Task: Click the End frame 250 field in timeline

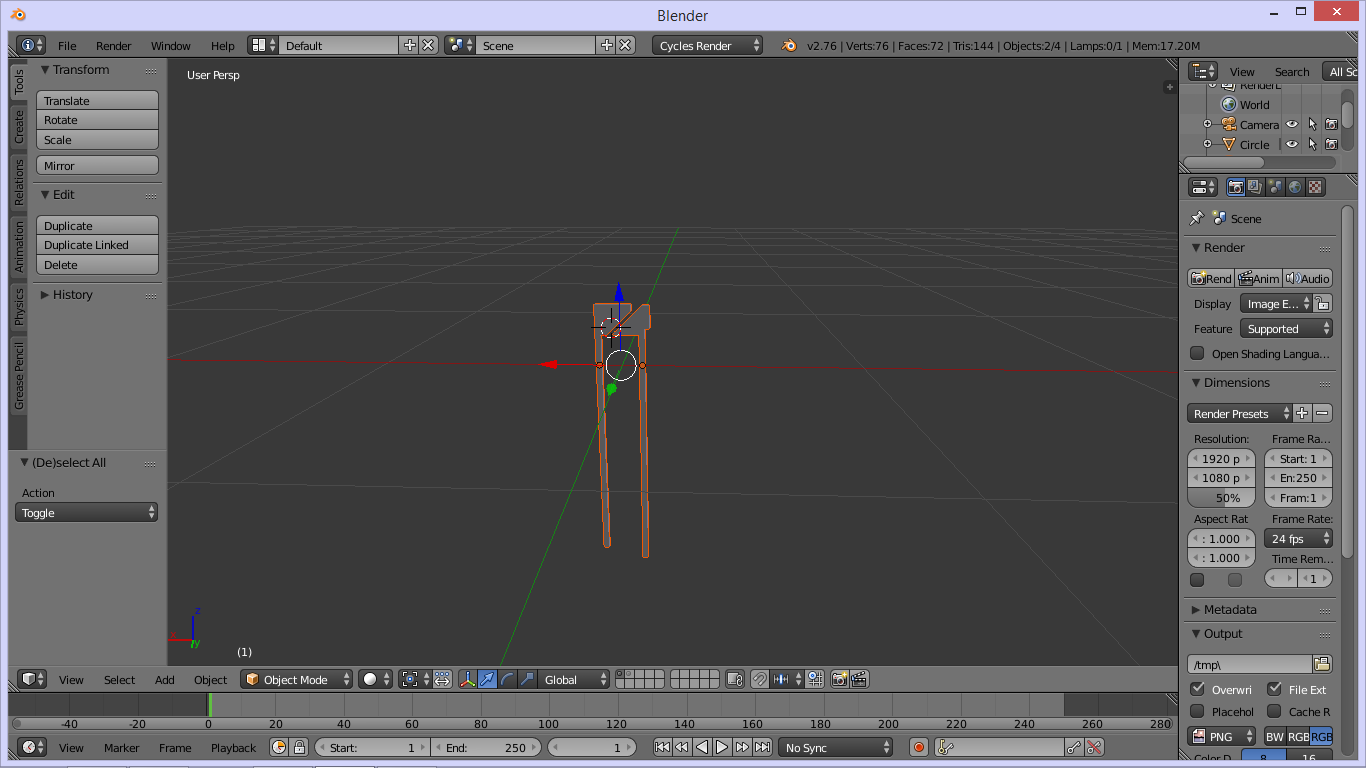Action: (x=487, y=747)
